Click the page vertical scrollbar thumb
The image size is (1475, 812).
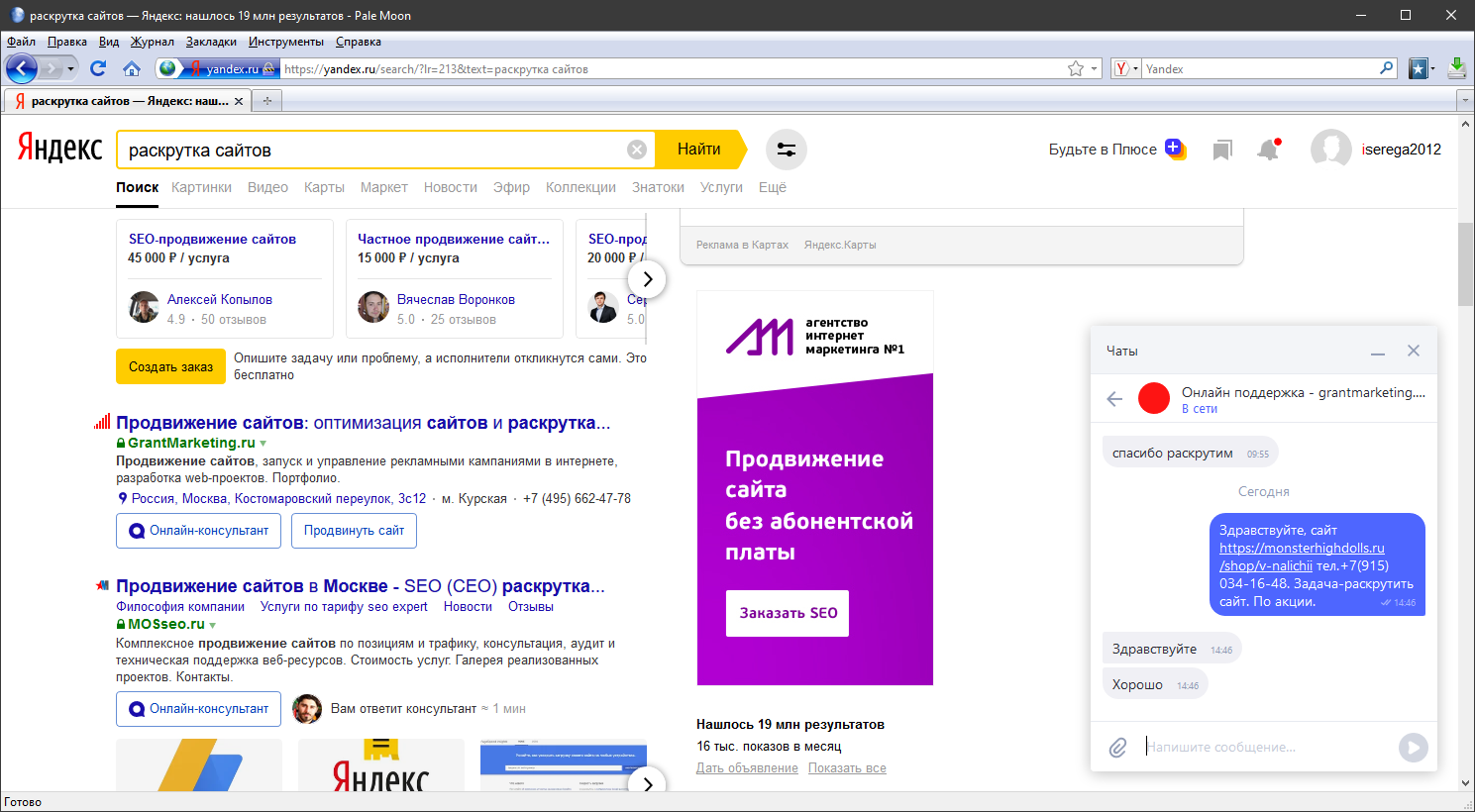(x=1466, y=264)
